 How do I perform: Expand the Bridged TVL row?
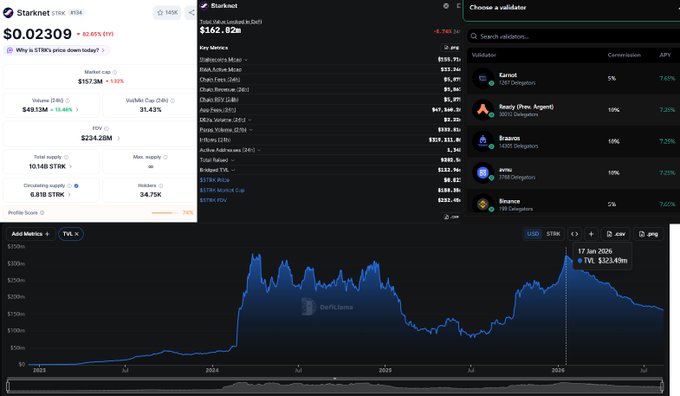(233, 170)
